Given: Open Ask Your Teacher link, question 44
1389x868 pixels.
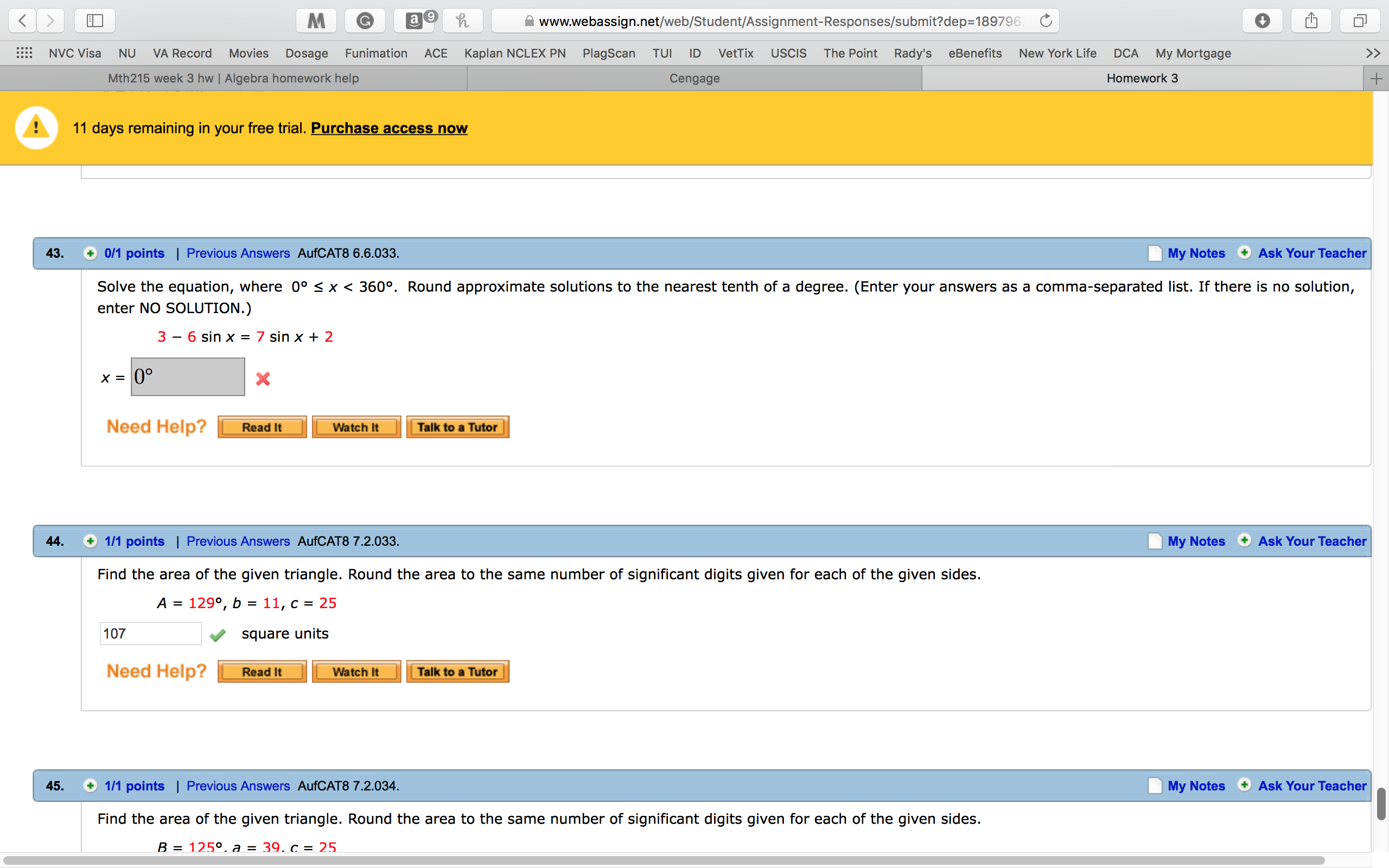Looking at the screenshot, I should (1312, 541).
